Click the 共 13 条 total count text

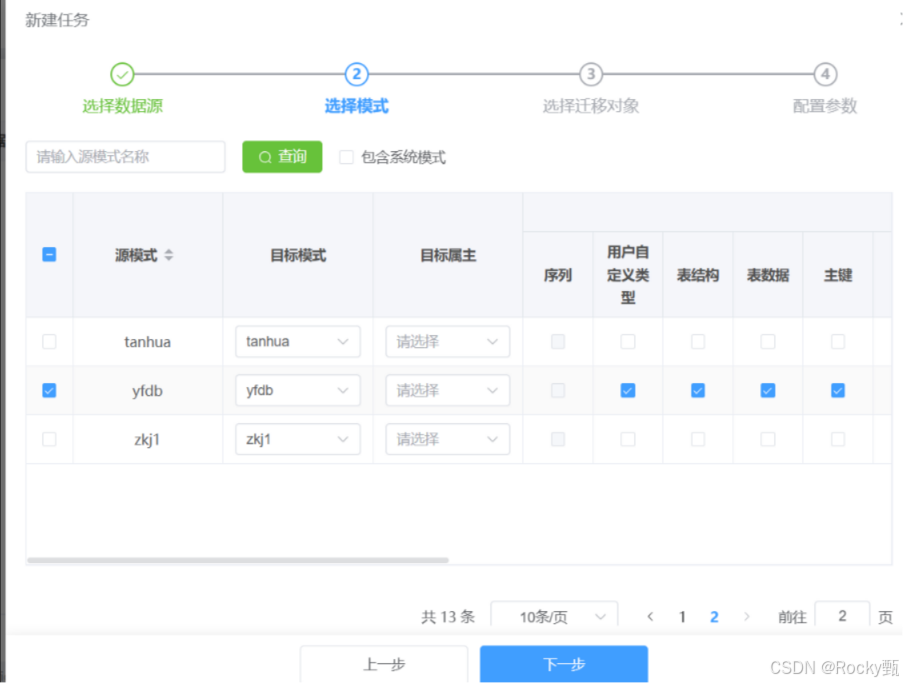click(x=448, y=617)
